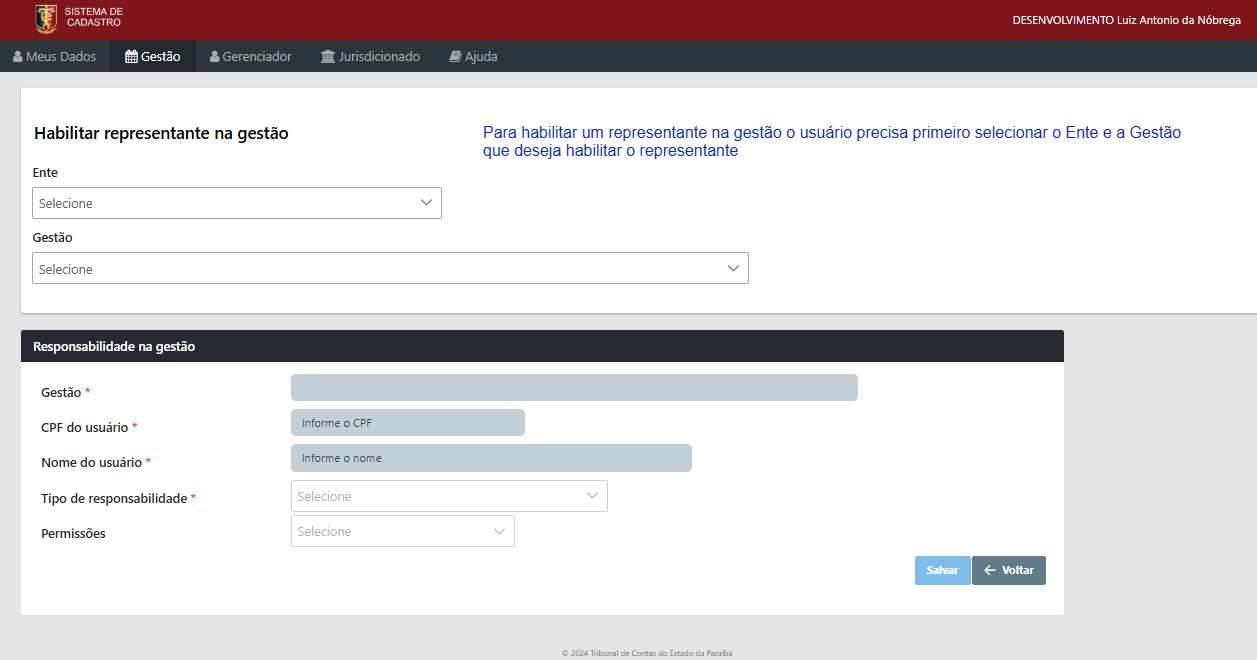Click the Sistema de Cadastro title text

click(94, 16)
